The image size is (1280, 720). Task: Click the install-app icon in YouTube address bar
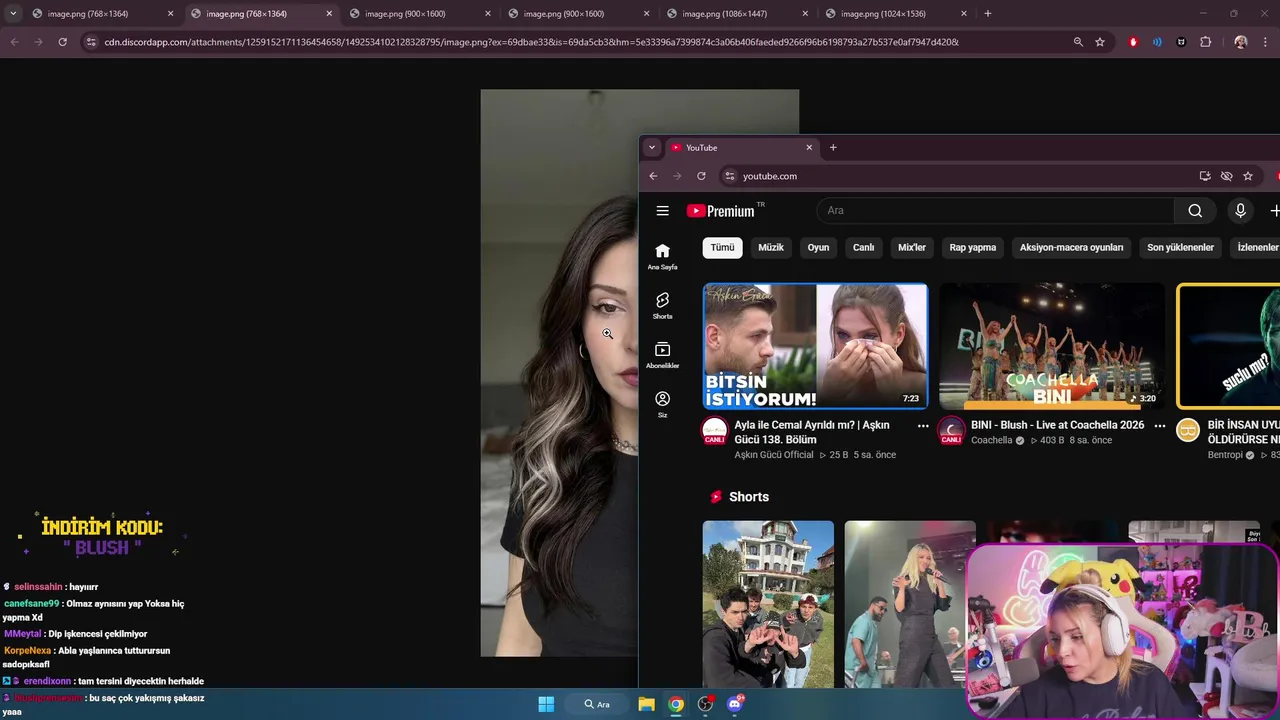[1205, 176]
